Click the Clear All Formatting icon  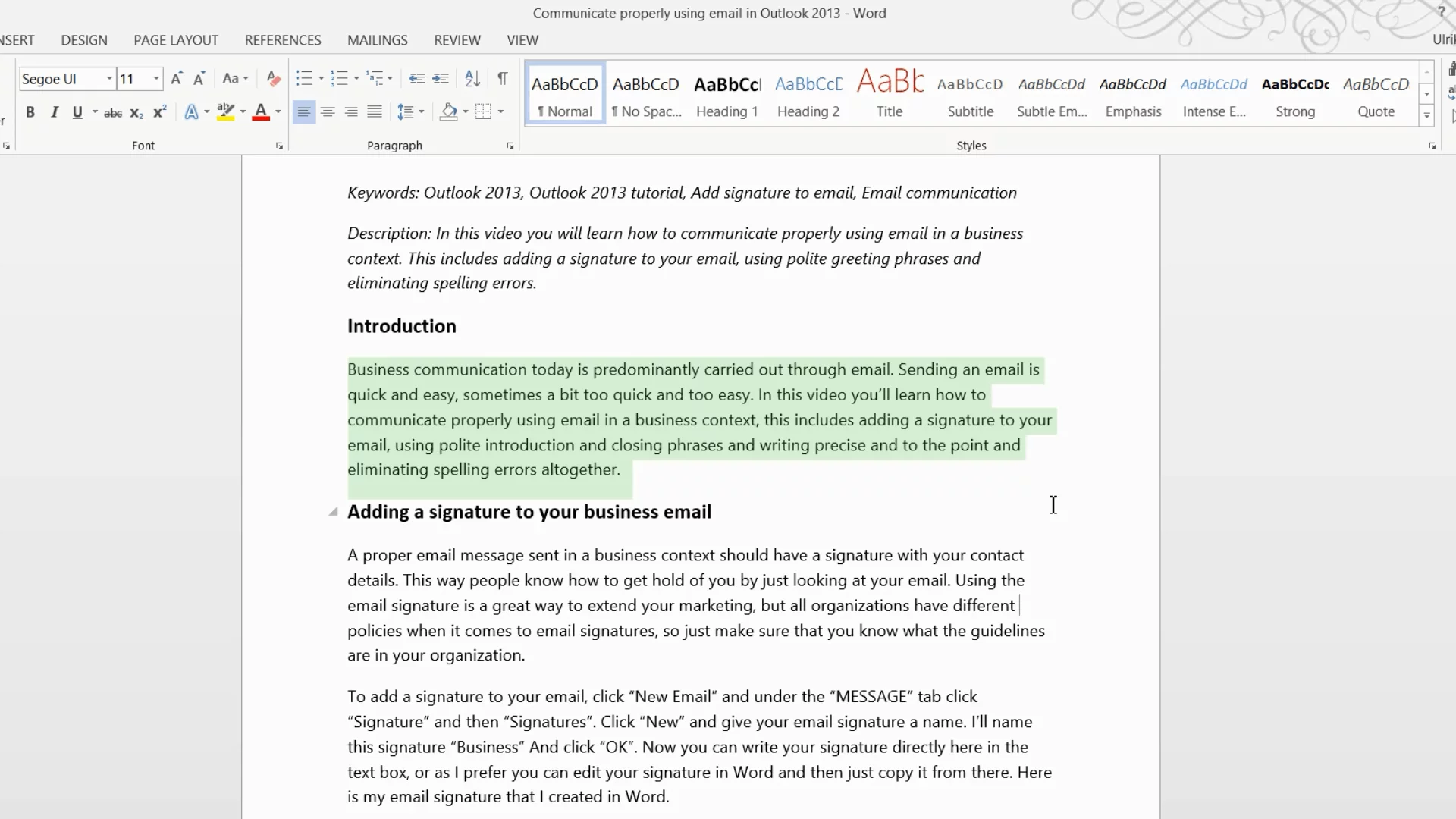[274, 79]
